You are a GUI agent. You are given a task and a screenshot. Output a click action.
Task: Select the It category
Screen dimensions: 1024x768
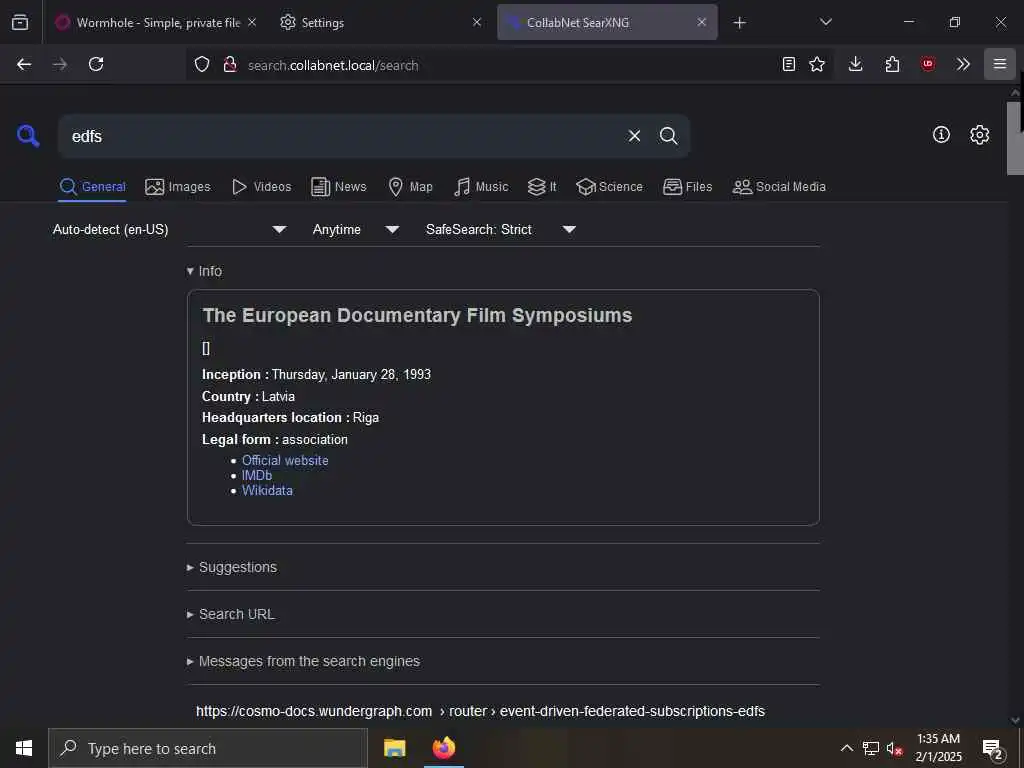pos(542,187)
